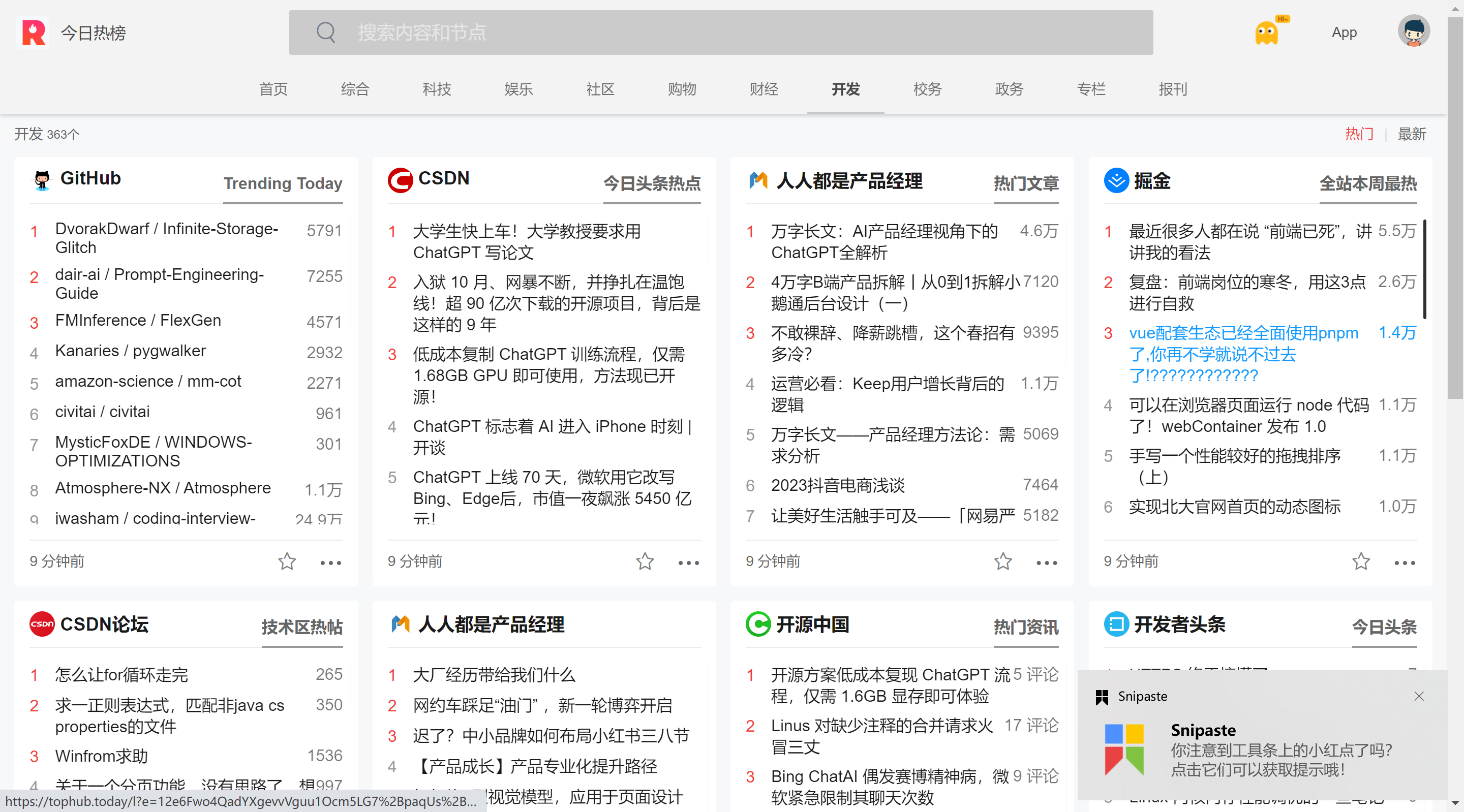Click the blue 掘金 logo icon
Screen dimensions: 1464x812
[x=1116, y=180]
